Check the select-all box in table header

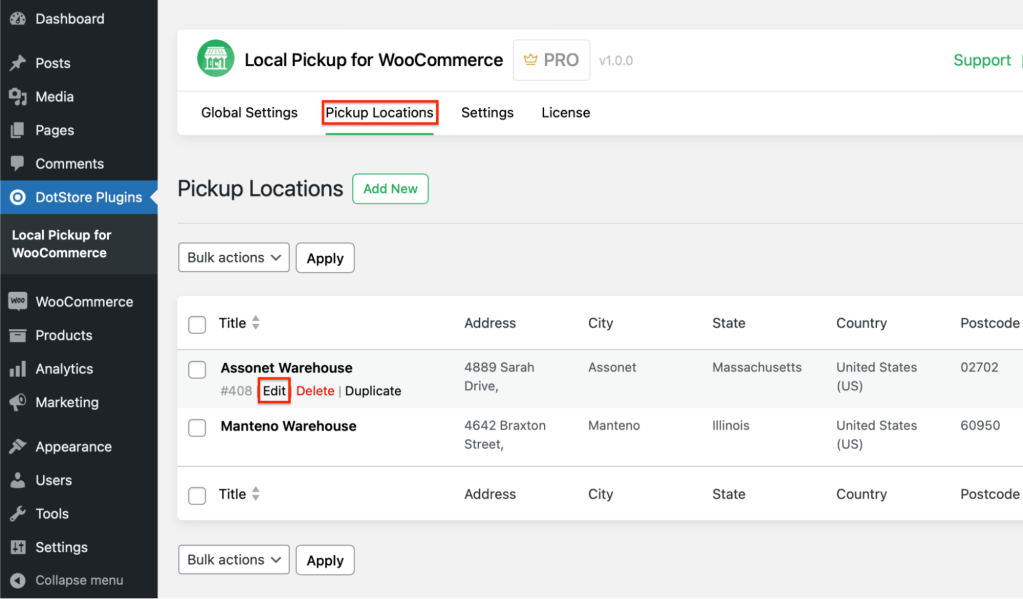(197, 324)
